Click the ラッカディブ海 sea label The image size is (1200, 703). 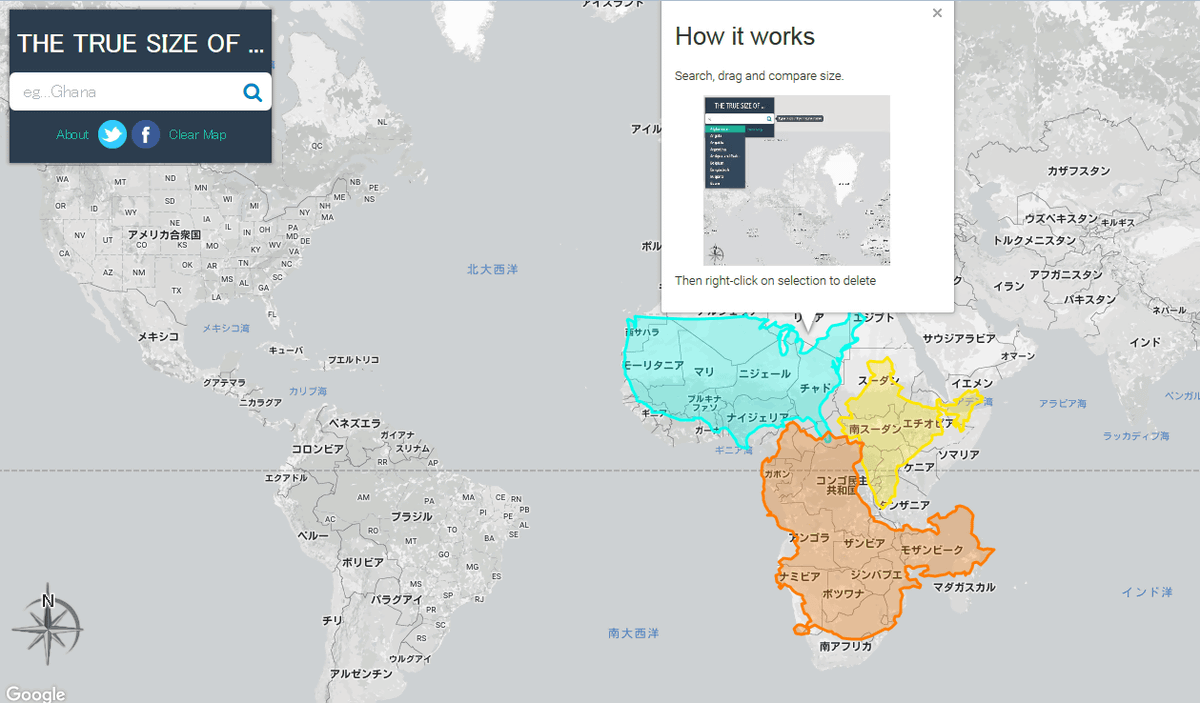coord(1138,435)
